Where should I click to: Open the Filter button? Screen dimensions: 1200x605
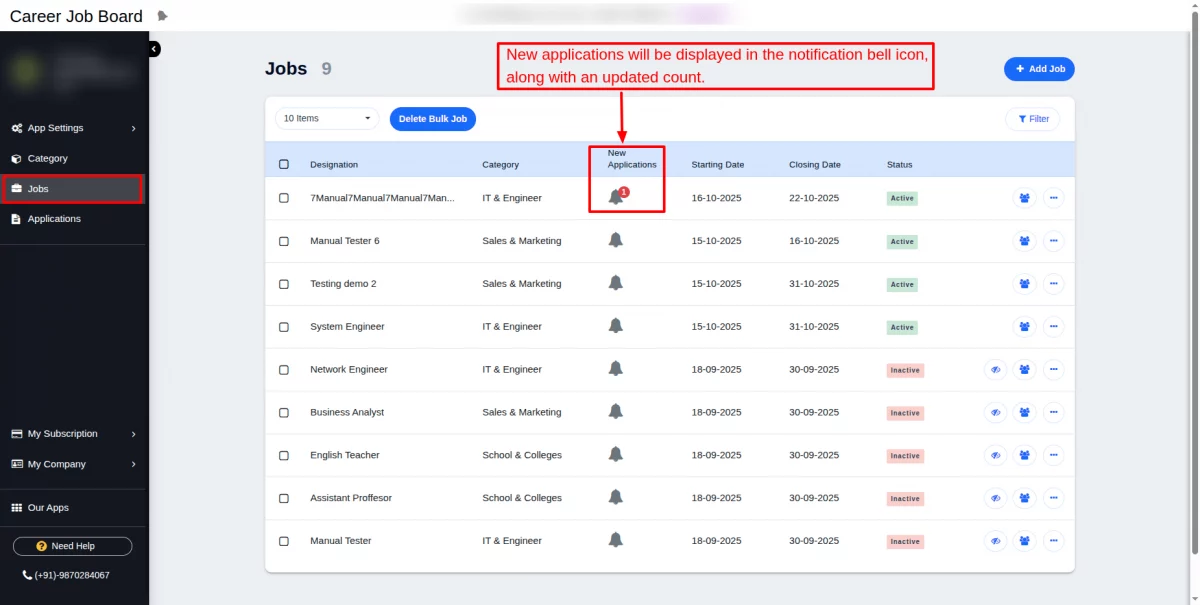[1033, 119]
